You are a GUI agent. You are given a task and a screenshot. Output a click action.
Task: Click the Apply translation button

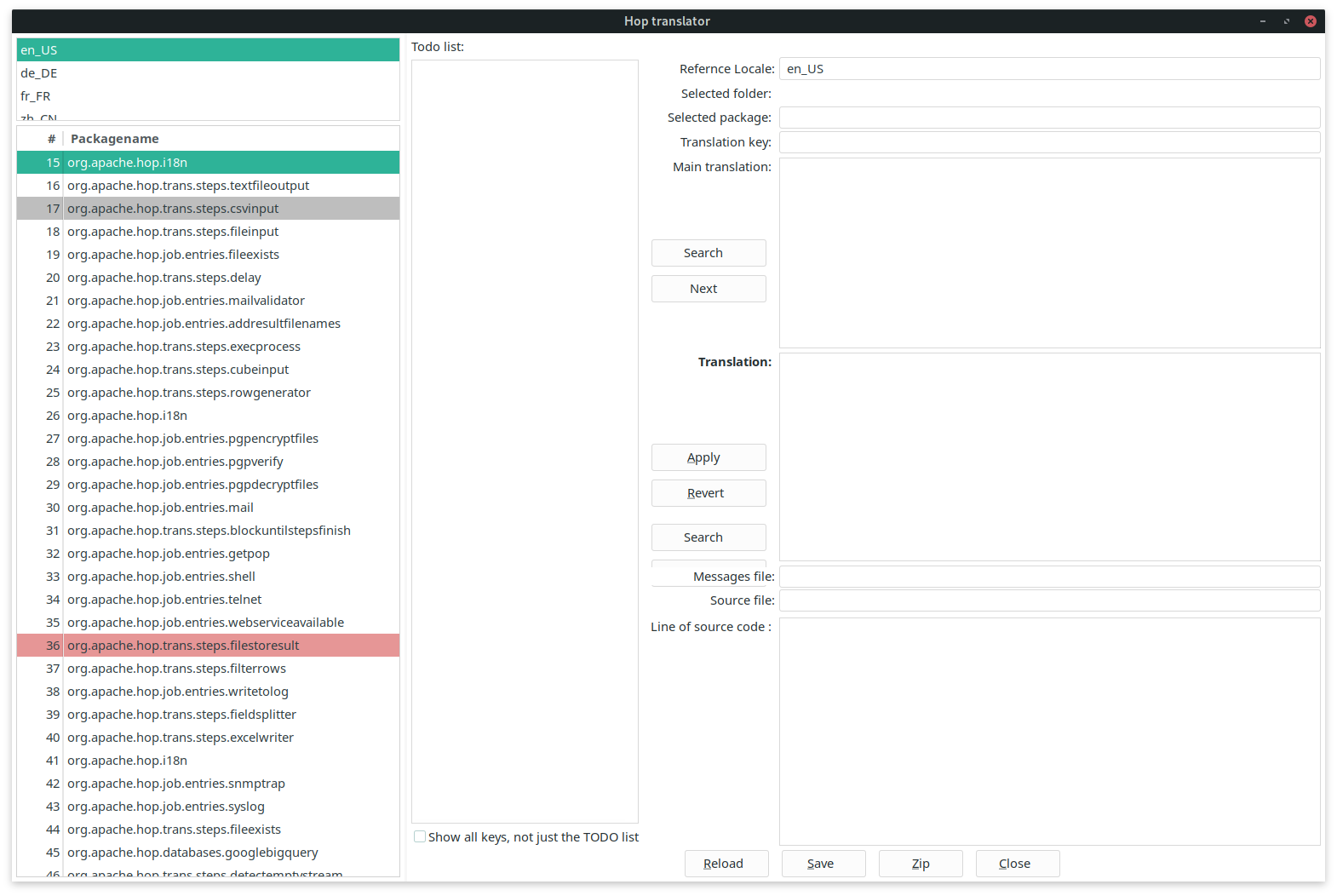(708, 457)
